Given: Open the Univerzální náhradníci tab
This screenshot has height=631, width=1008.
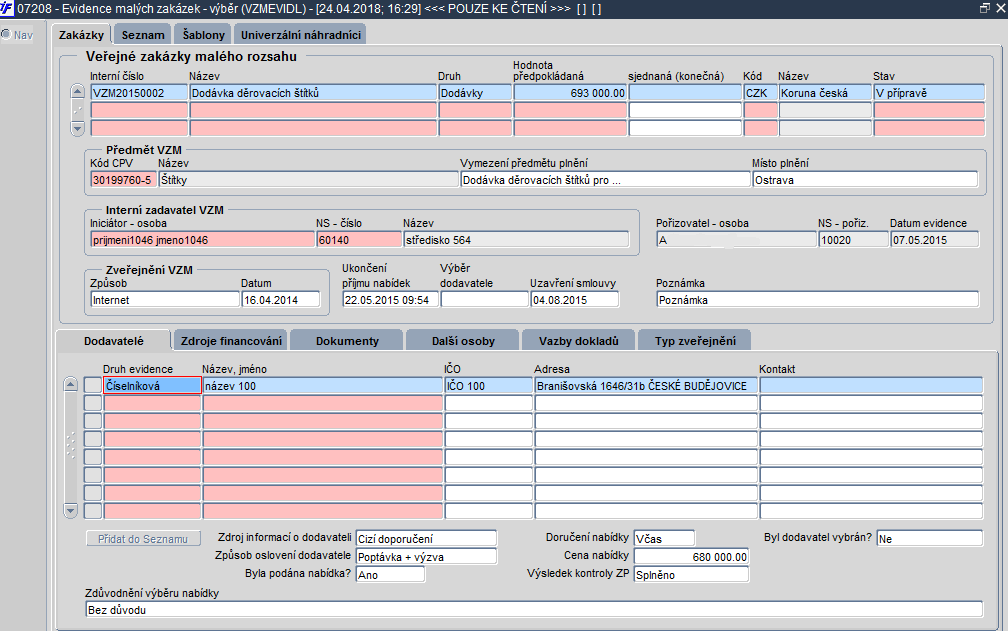Looking at the screenshot, I should pyautogui.click(x=301, y=35).
